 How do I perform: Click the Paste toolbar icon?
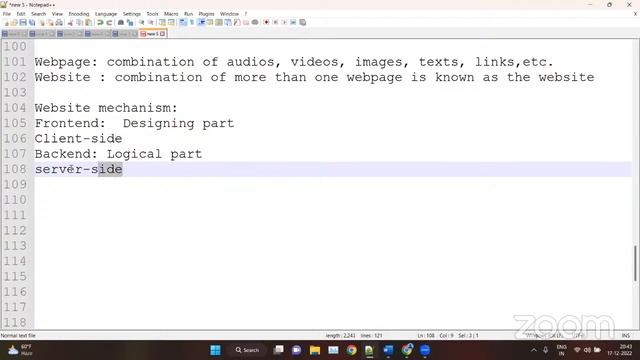[88, 23]
